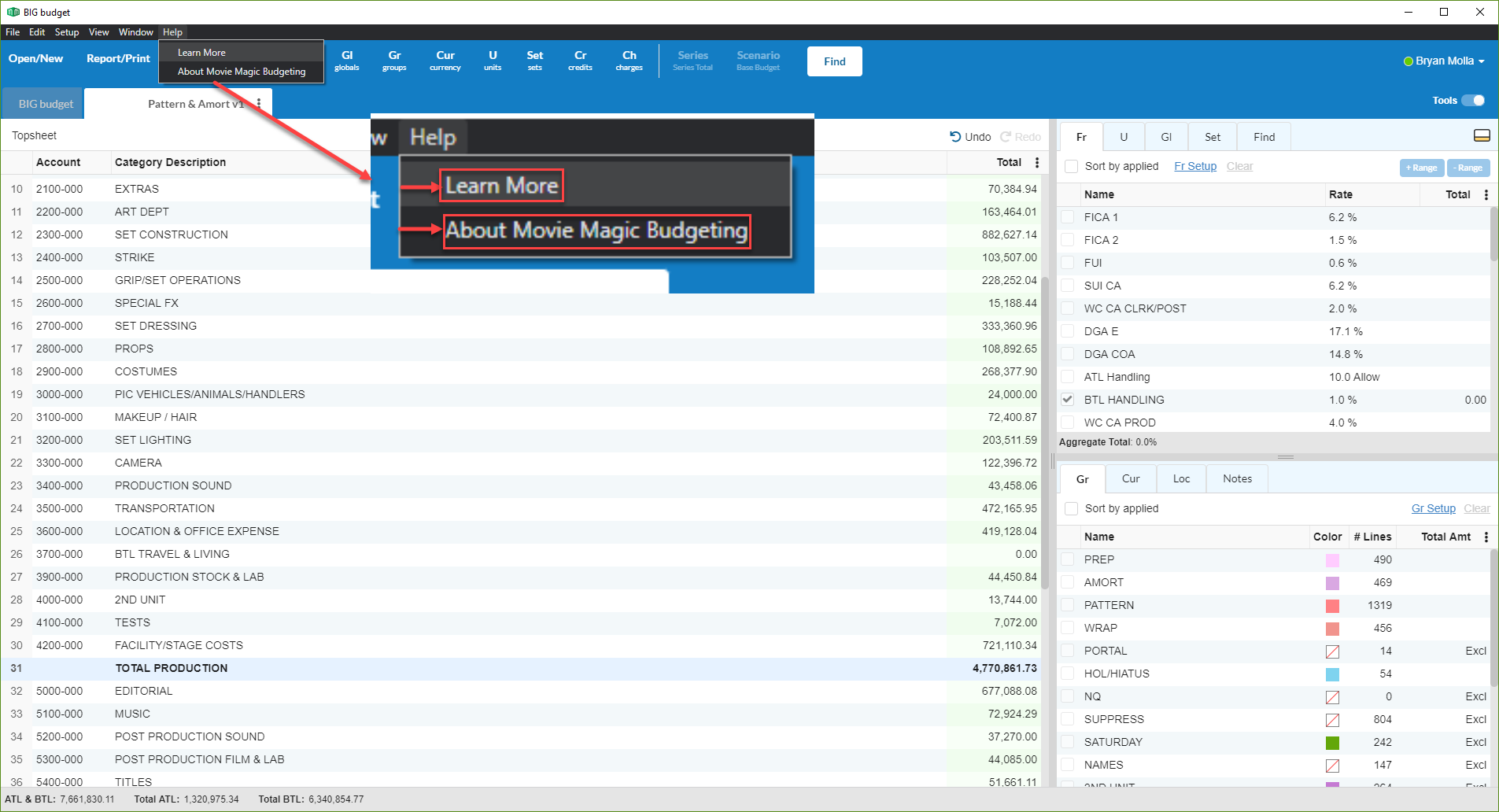The height and width of the screenshot is (812, 1499).
Task: Click the Topsheet vertical scrollbar
Action: tap(1046, 433)
